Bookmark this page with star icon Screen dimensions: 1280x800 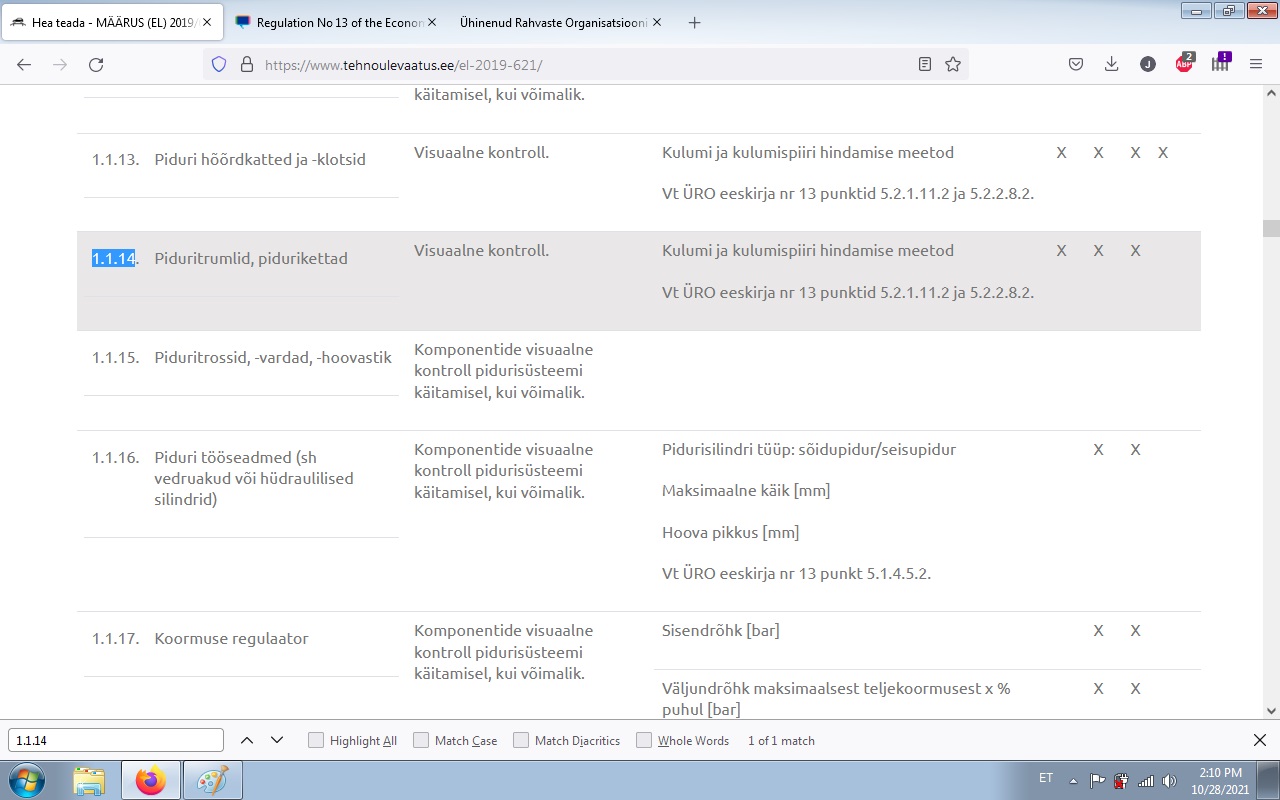[x=953, y=64]
